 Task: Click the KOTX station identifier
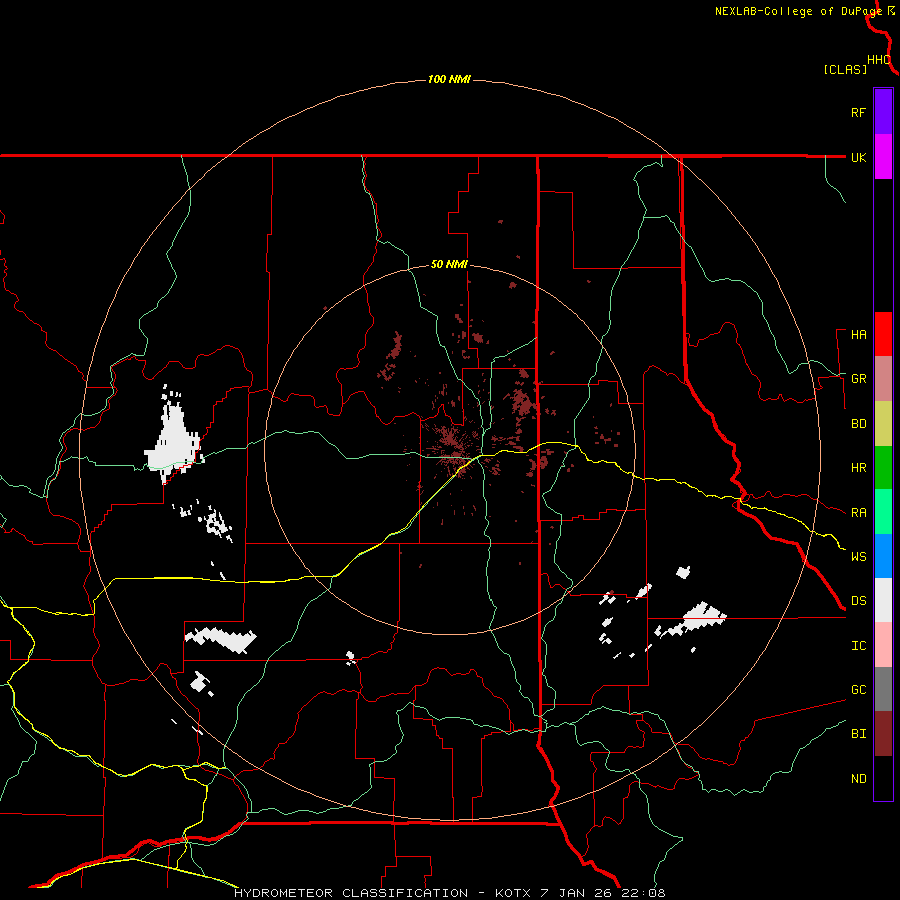coord(513,893)
